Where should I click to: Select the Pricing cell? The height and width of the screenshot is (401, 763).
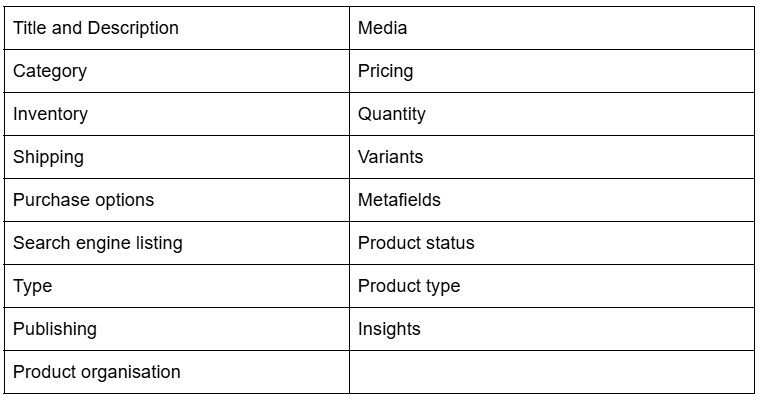pyautogui.click(x=552, y=71)
